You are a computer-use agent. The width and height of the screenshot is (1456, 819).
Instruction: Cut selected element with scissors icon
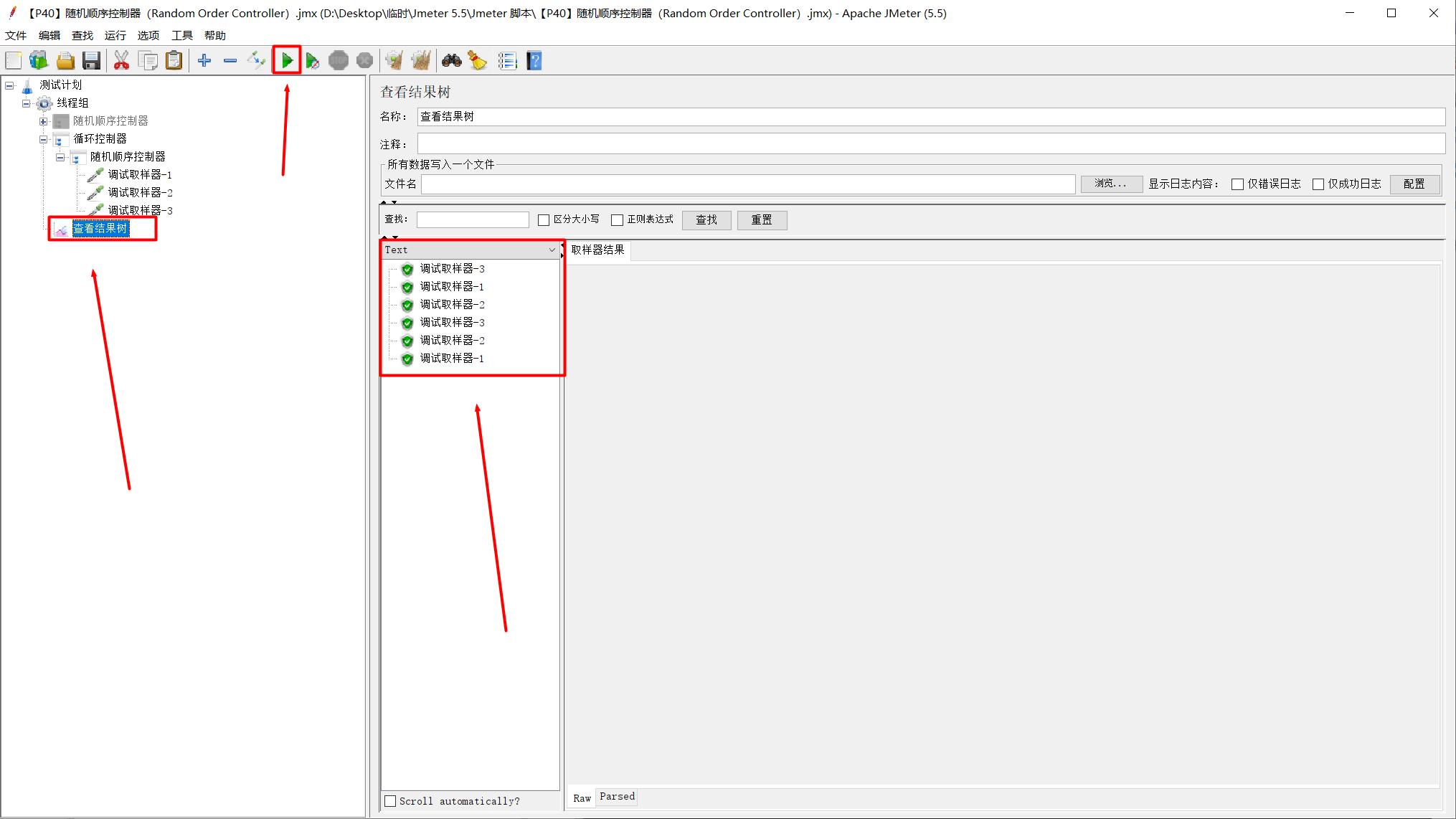tap(121, 61)
